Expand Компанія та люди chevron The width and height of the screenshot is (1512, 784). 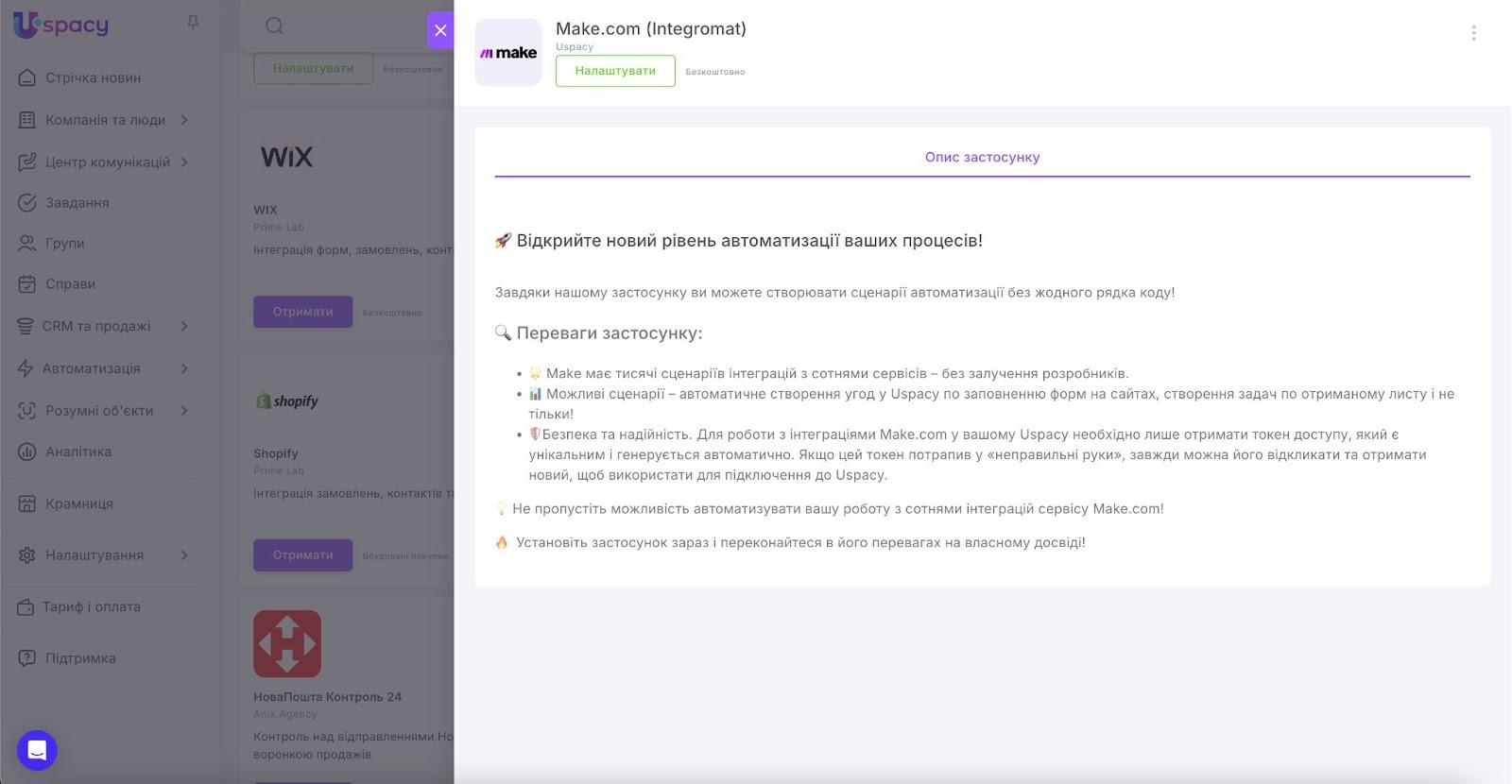pyautogui.click(x=184, y=120)
